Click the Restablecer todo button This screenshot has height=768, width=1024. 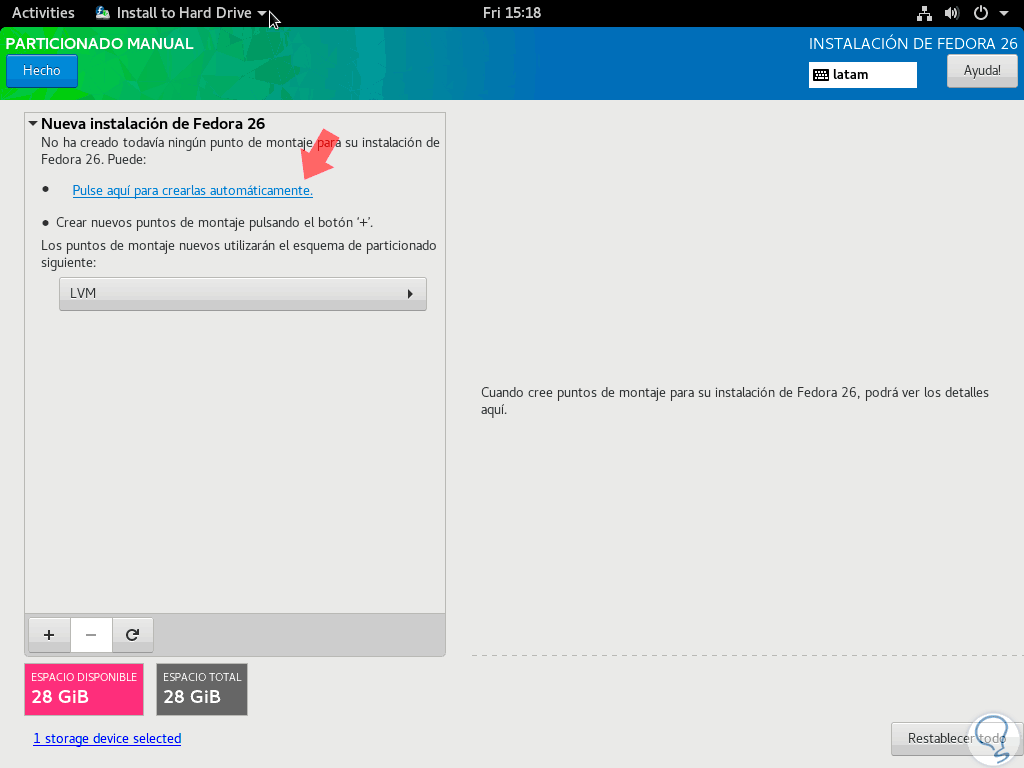(957, 739)
